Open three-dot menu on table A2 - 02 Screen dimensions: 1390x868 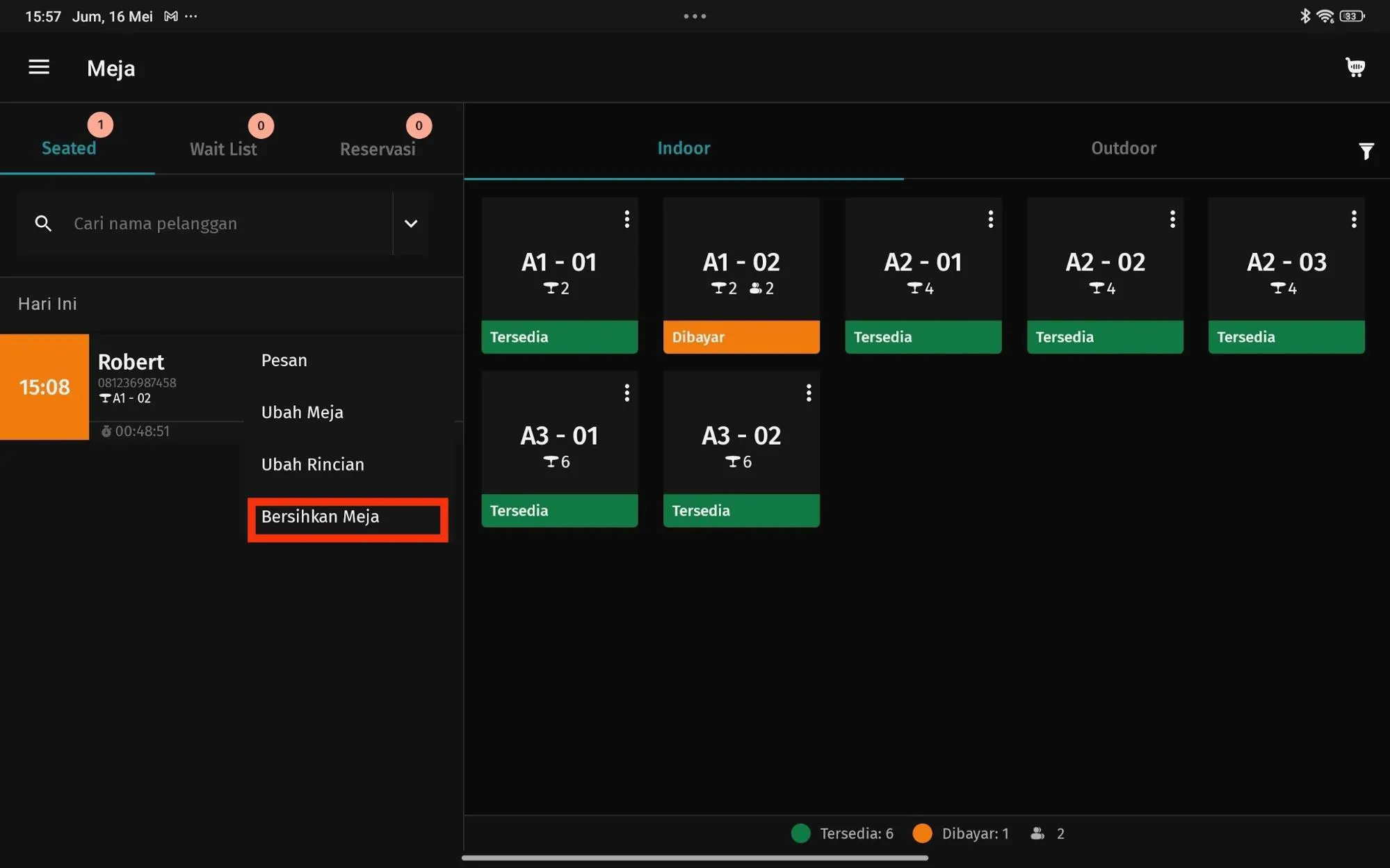[x=1172, y=220]
